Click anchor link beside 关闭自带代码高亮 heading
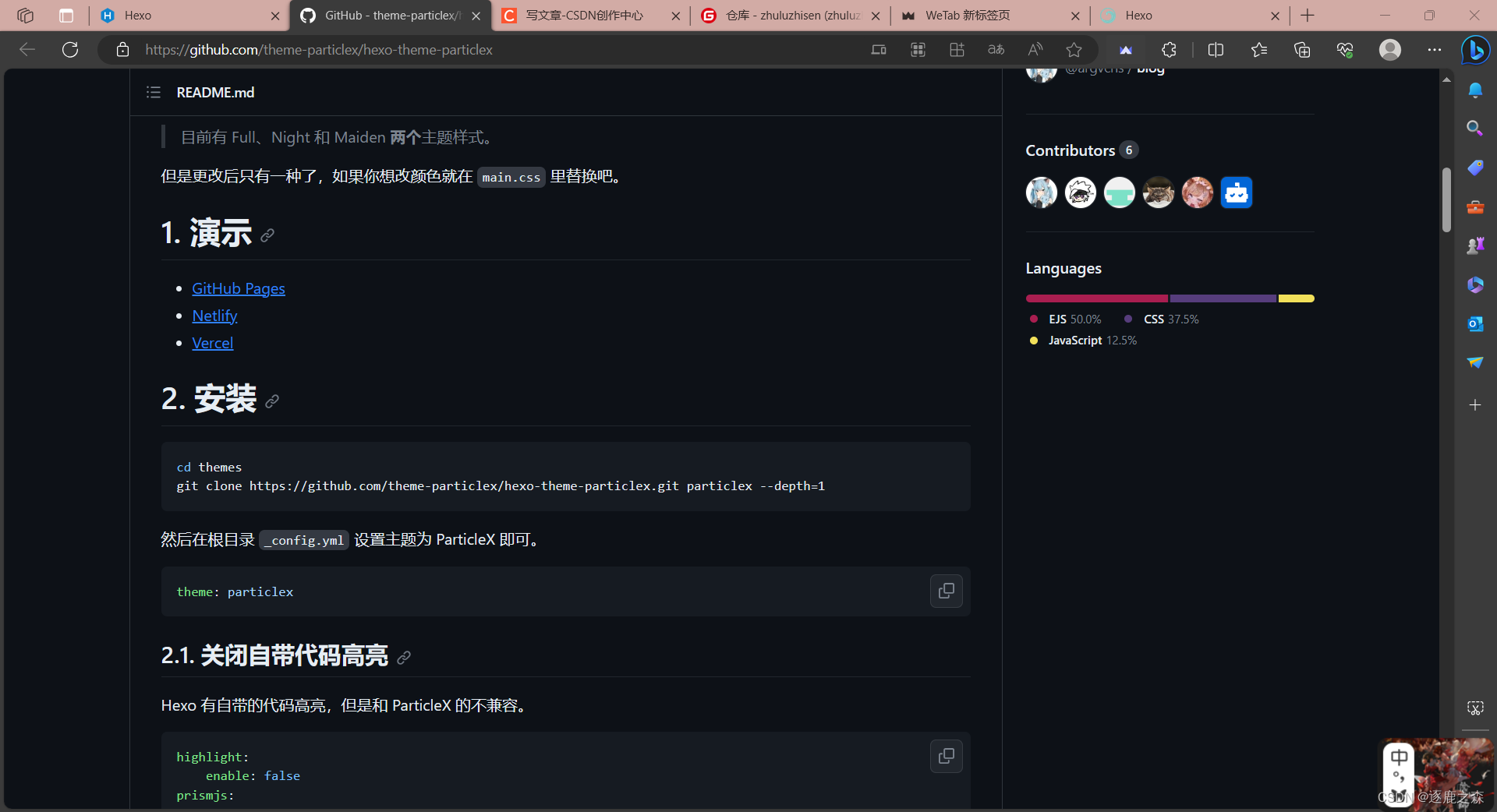This screenshot has width=1497, height=812. (404, 658)
